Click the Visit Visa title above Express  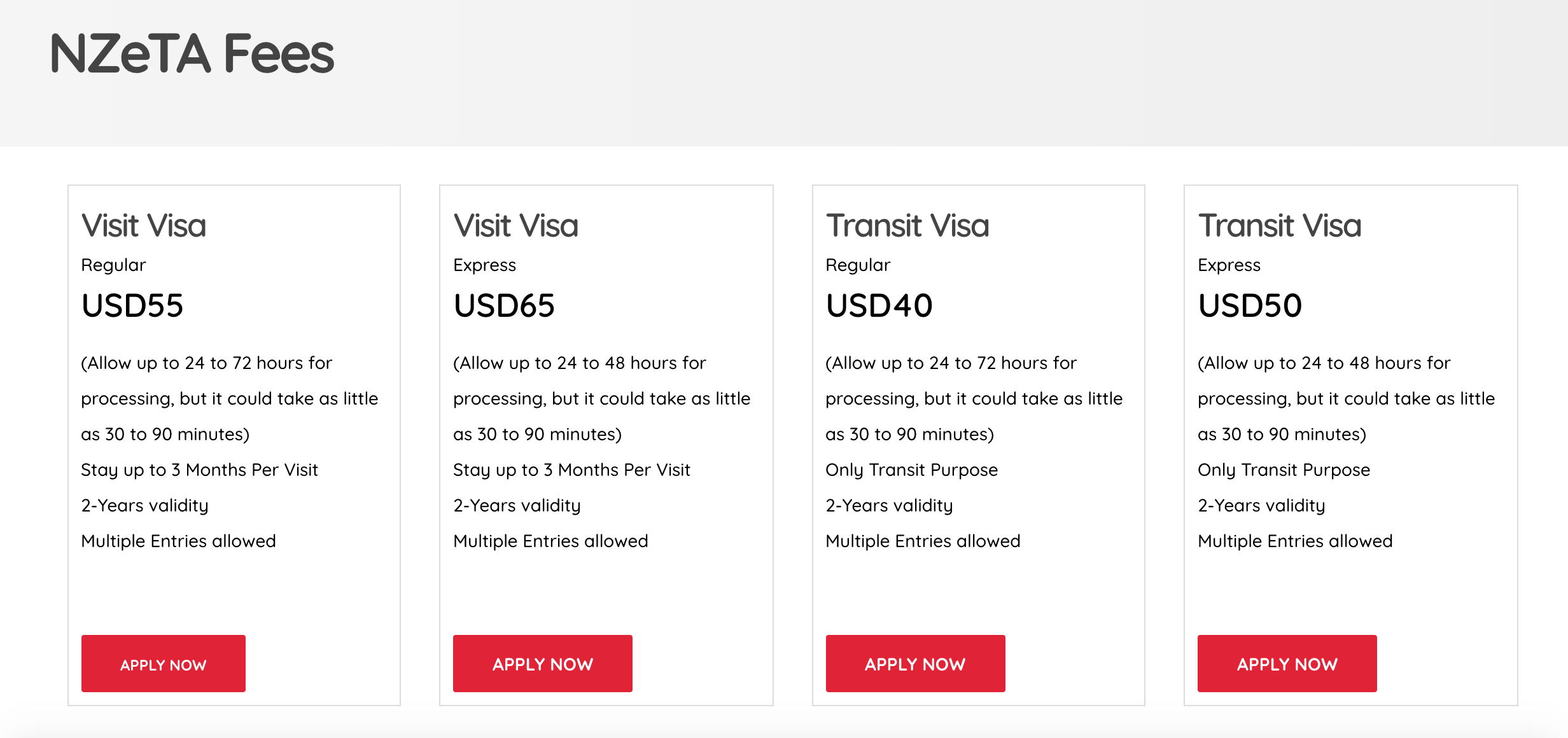tap(516, 226)
